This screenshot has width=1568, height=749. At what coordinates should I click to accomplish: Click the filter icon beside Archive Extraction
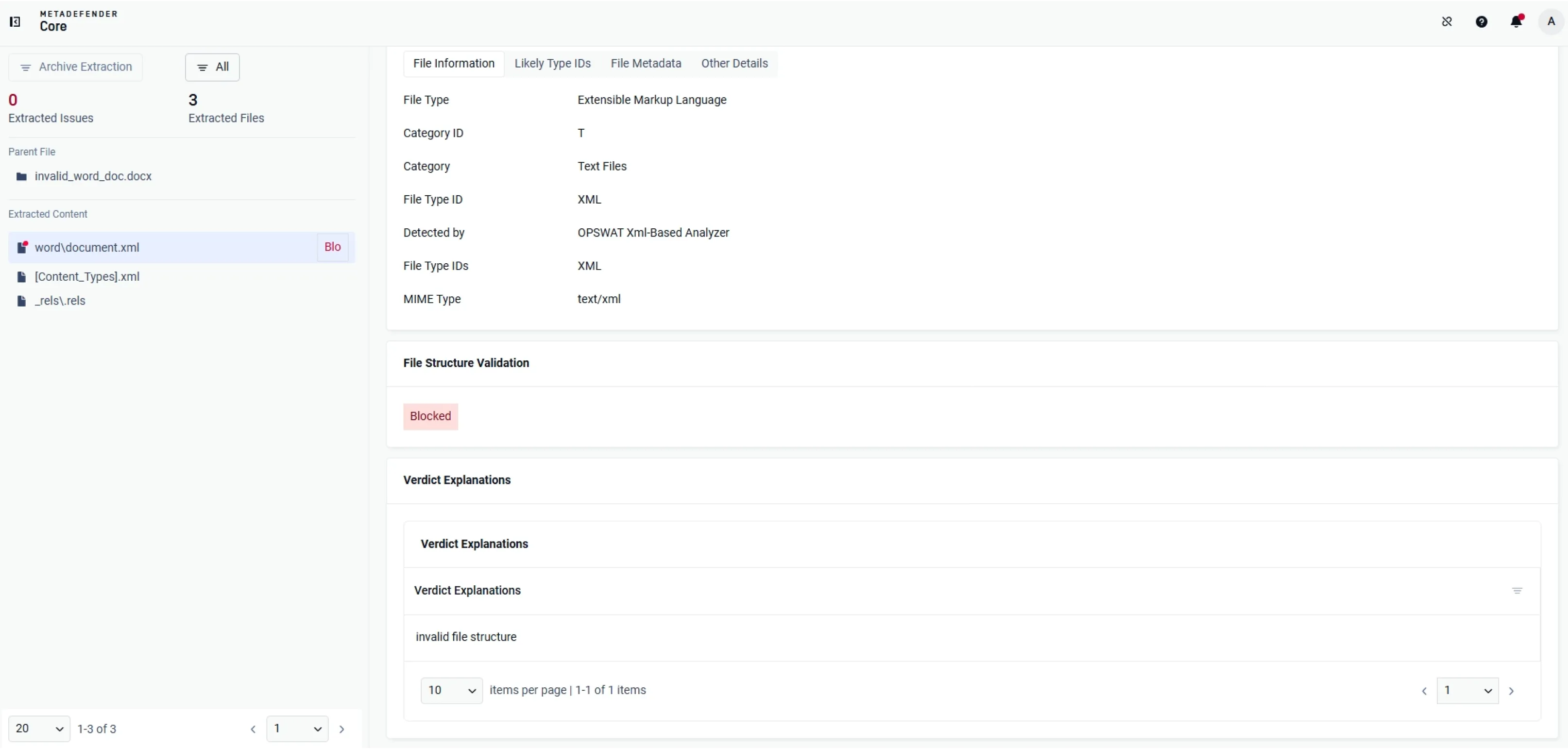pyautogui.click(x=26, y=68)
